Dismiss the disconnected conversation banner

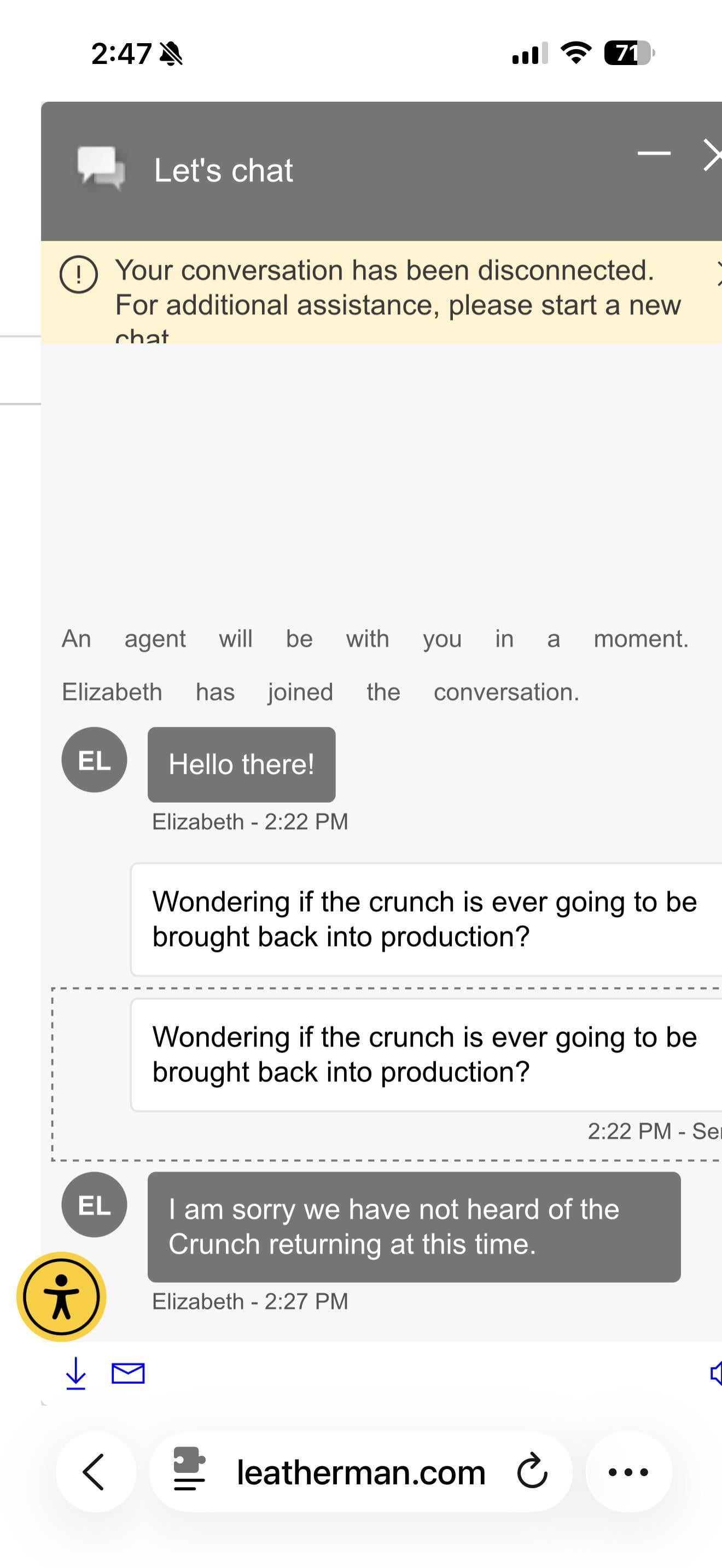[x=718, y=272]
